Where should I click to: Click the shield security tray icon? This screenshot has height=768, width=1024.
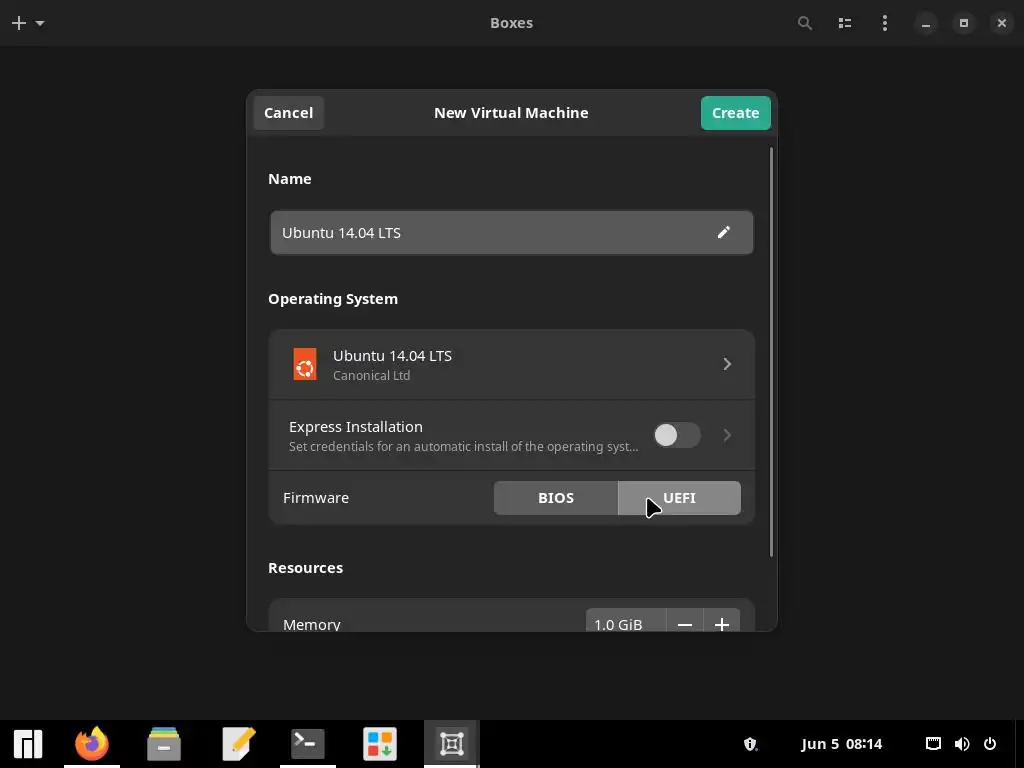tap(750, 744)
